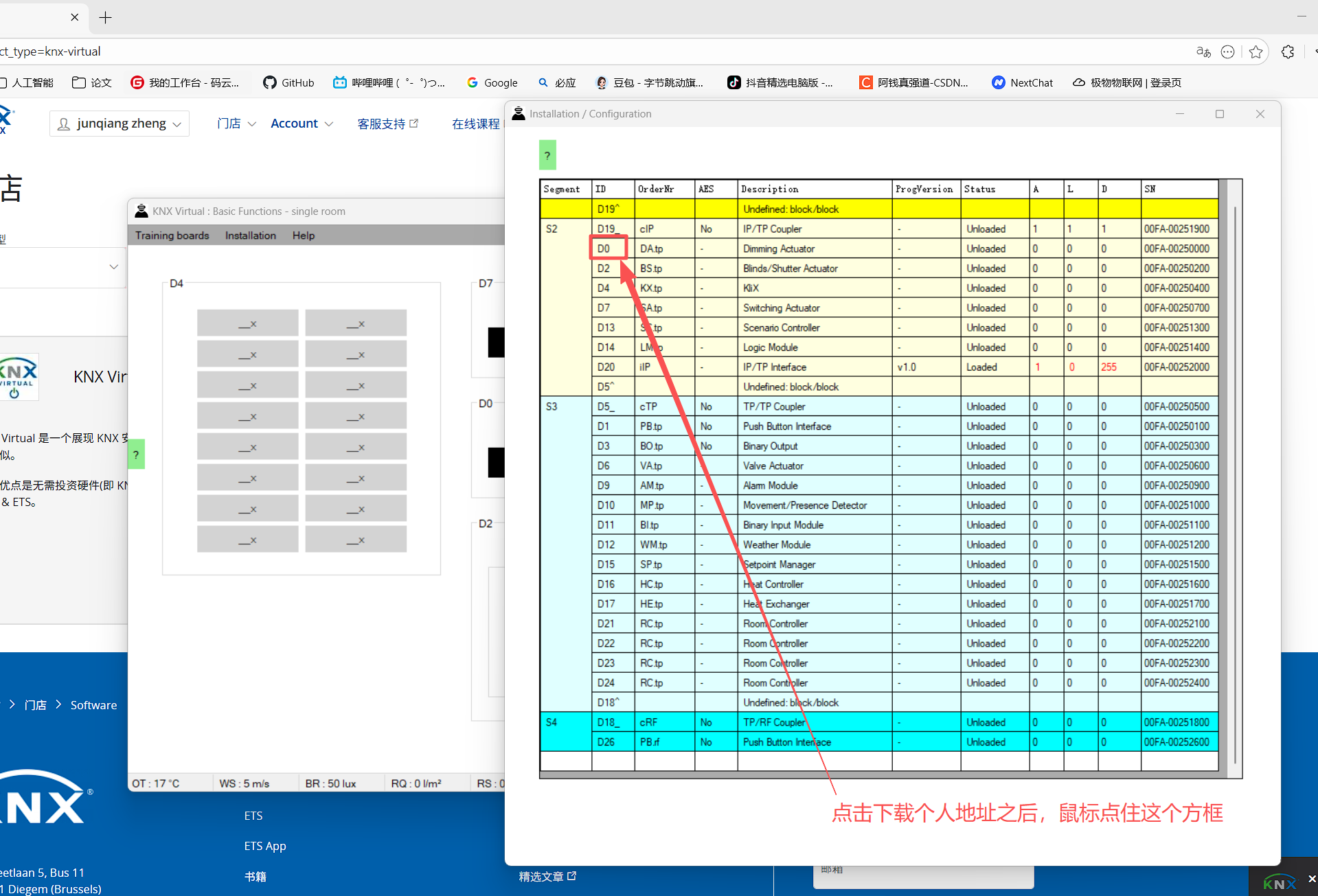The height and width of the screenshot is (896, 1318).
Task: Open the 门店 breadcrumb link
Action: click(x=36, y=705)
